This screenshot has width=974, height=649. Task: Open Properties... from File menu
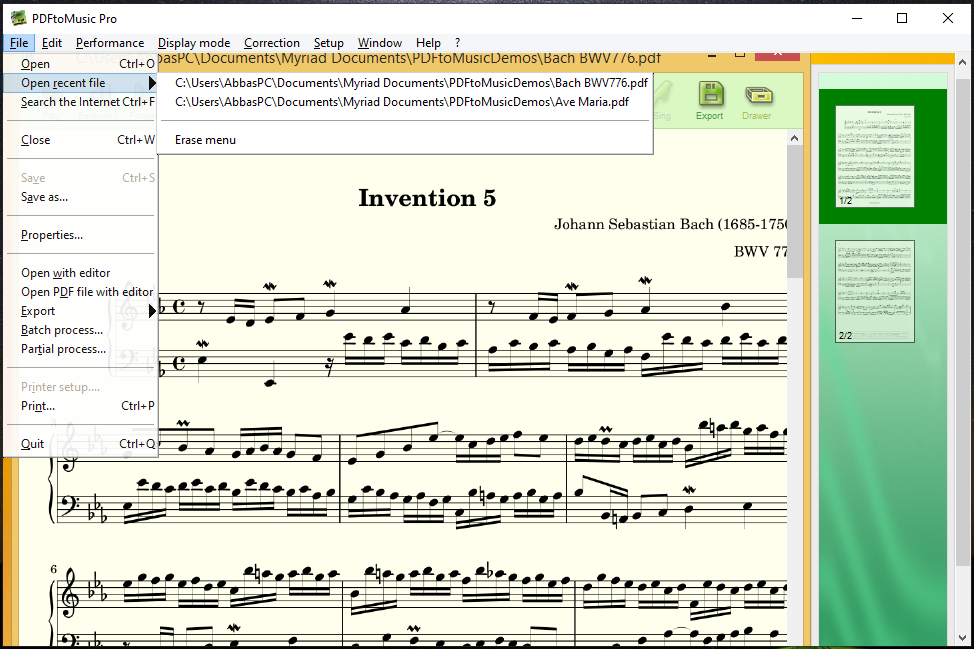tap(81, 235)
